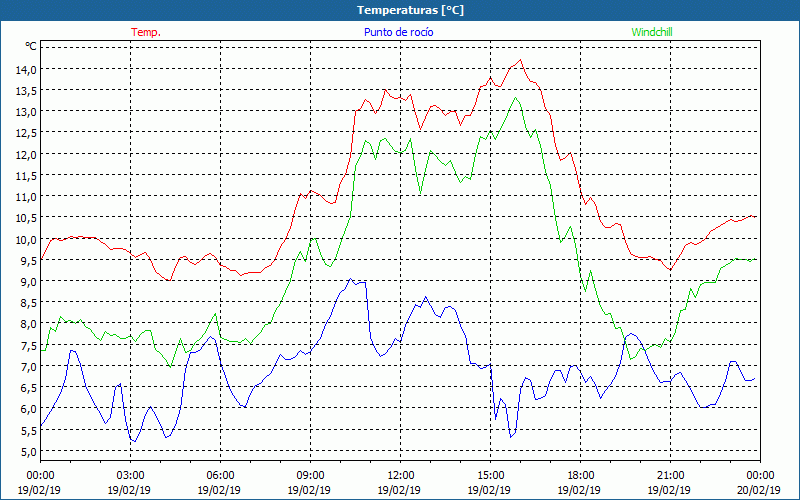Click the 12,5 y-axis value
The image size is (800, 500).
26,133
